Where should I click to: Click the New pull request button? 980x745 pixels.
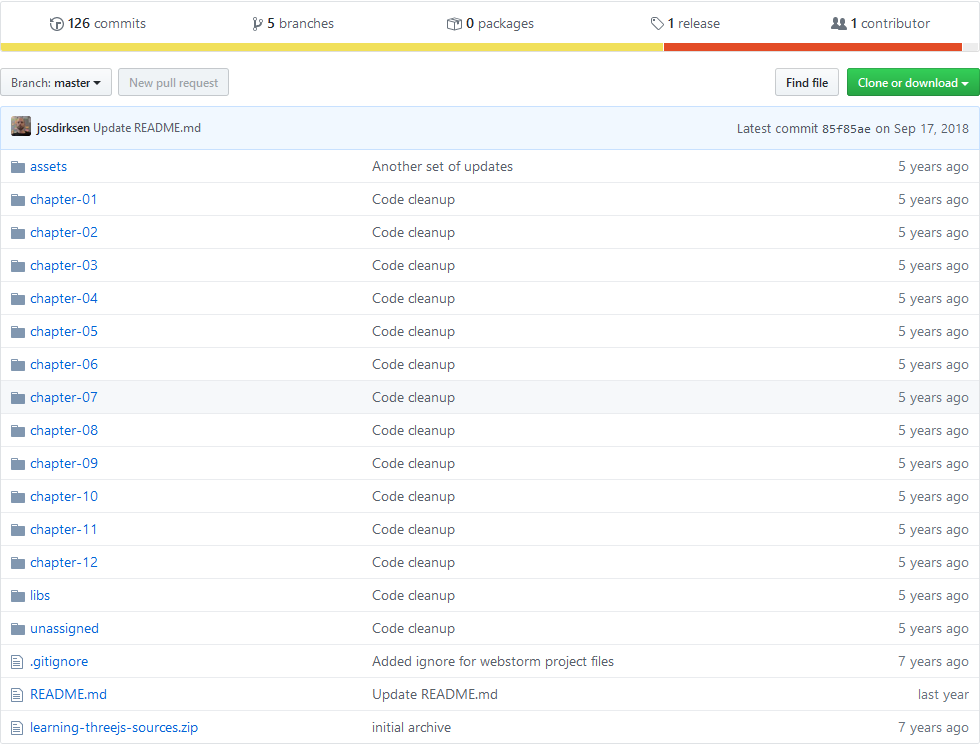tap(174, 82)
